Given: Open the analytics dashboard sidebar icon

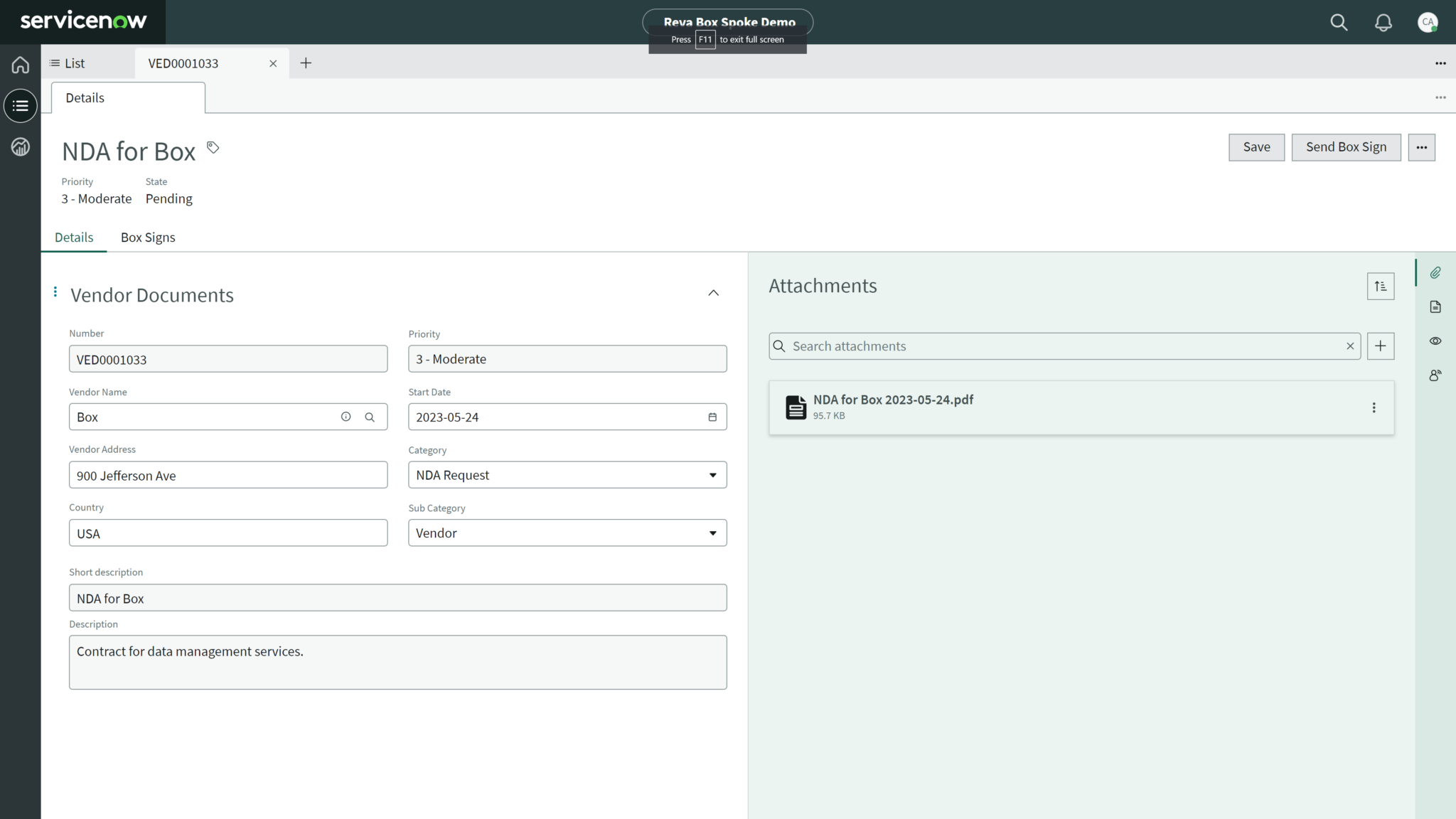Looking at the screenshot, I should click(20, 147).
